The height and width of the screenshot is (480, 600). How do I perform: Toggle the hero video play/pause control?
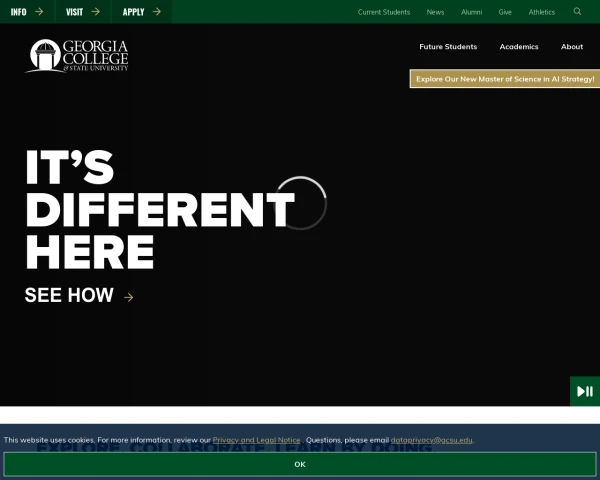585,391
